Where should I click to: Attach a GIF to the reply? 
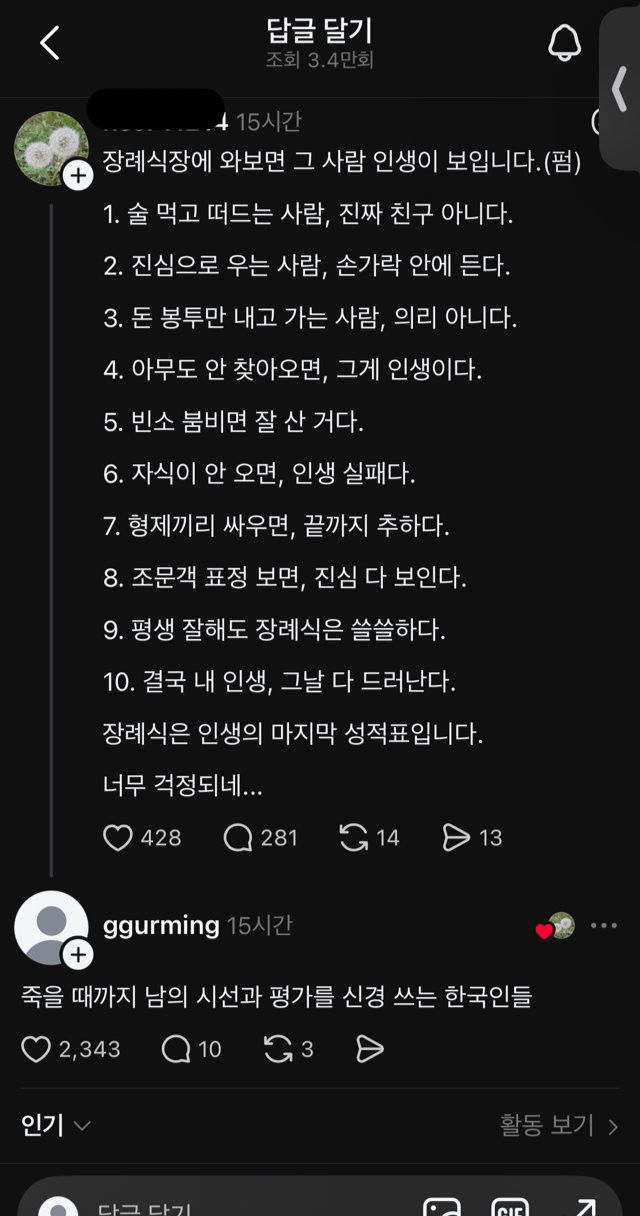[509, 1206]
